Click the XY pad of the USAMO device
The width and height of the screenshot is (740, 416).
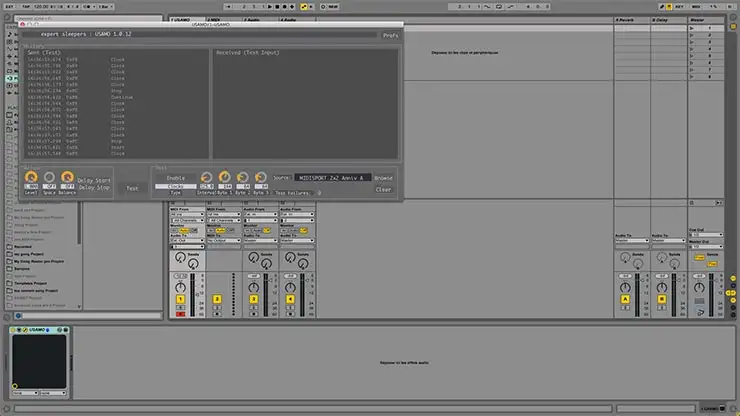pyautogui.click(x=39, y=361)
